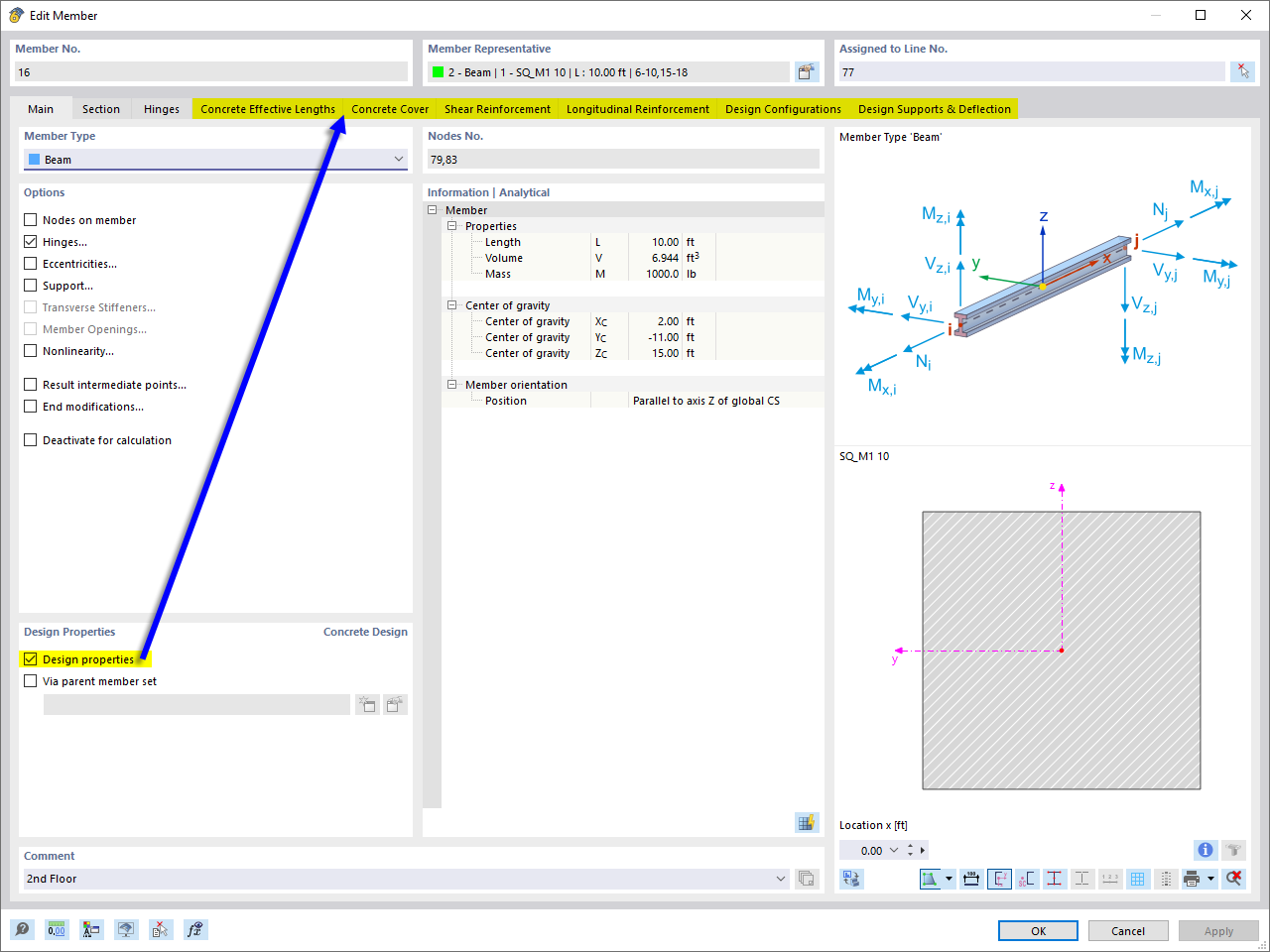The image size is (1270, 952).
Task: Collapse the Center of gravity tree node
Action: (452, 304)
